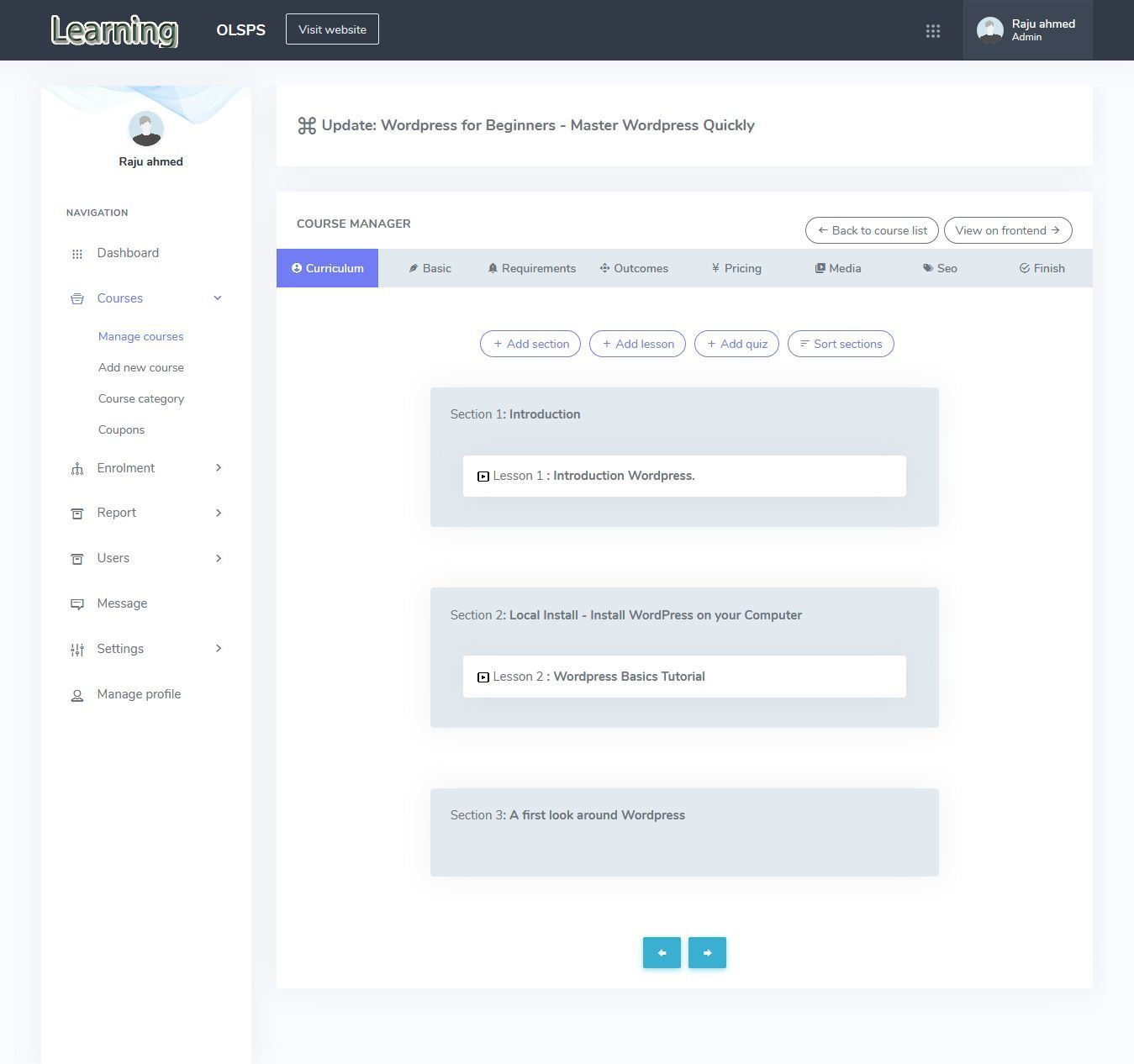
Task: Select Lesson 2 Wordpress Basics Tutorial card
Action: click(x=684, y=677)
